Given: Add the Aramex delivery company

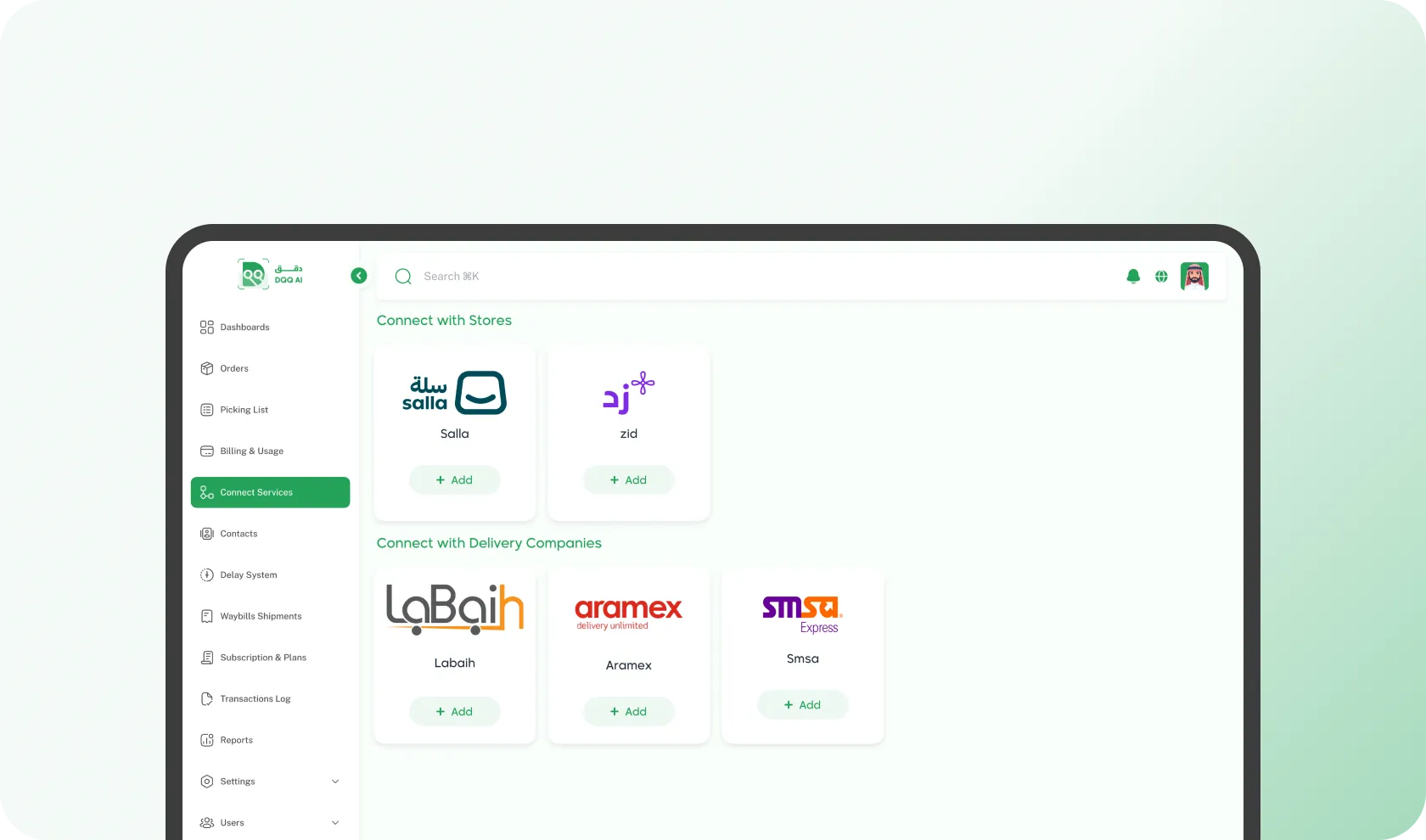Looking at the screenshot, I should pos(628,711).
